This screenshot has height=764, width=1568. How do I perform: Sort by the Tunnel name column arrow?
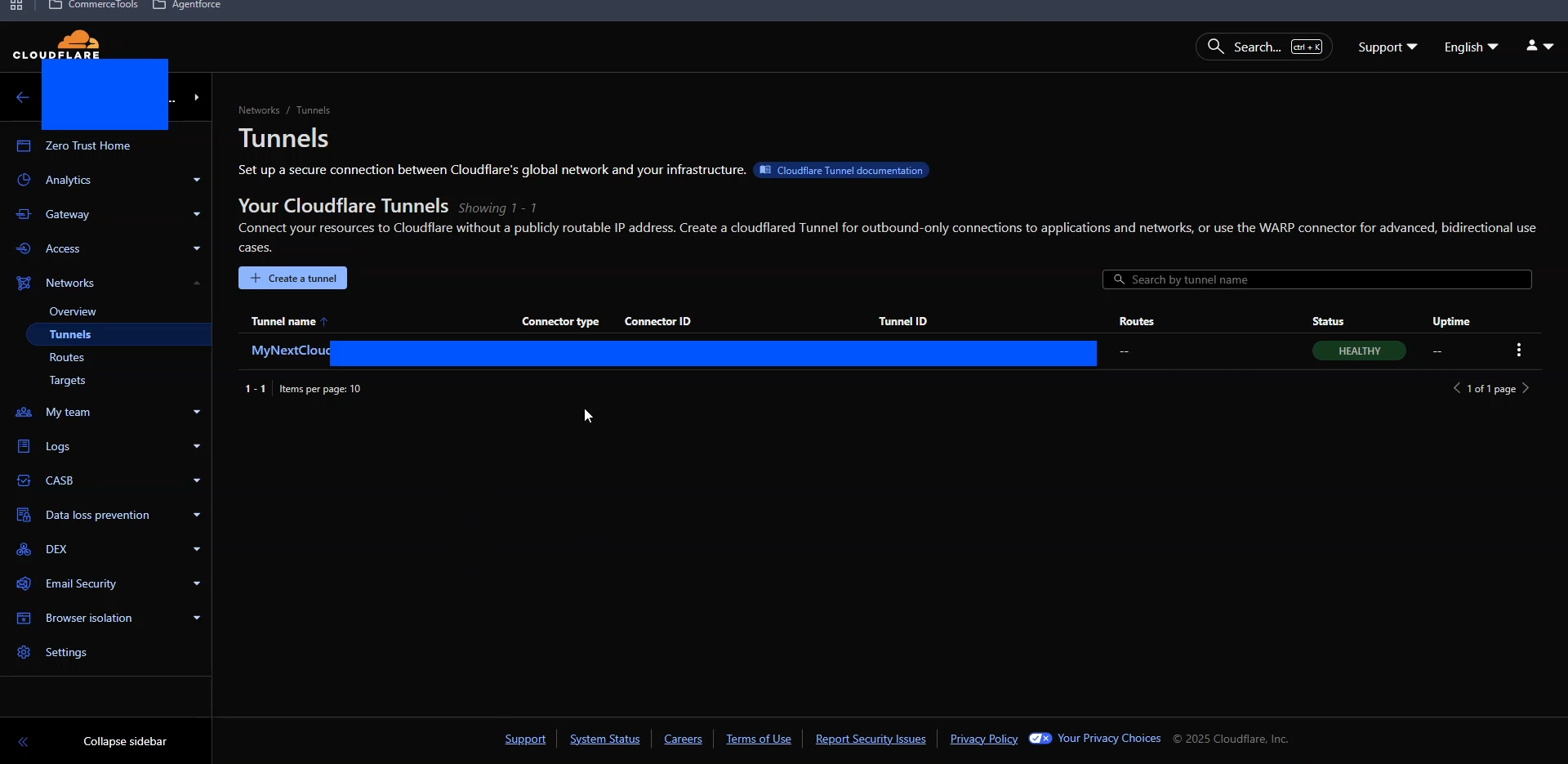click(x=324, y=322)
